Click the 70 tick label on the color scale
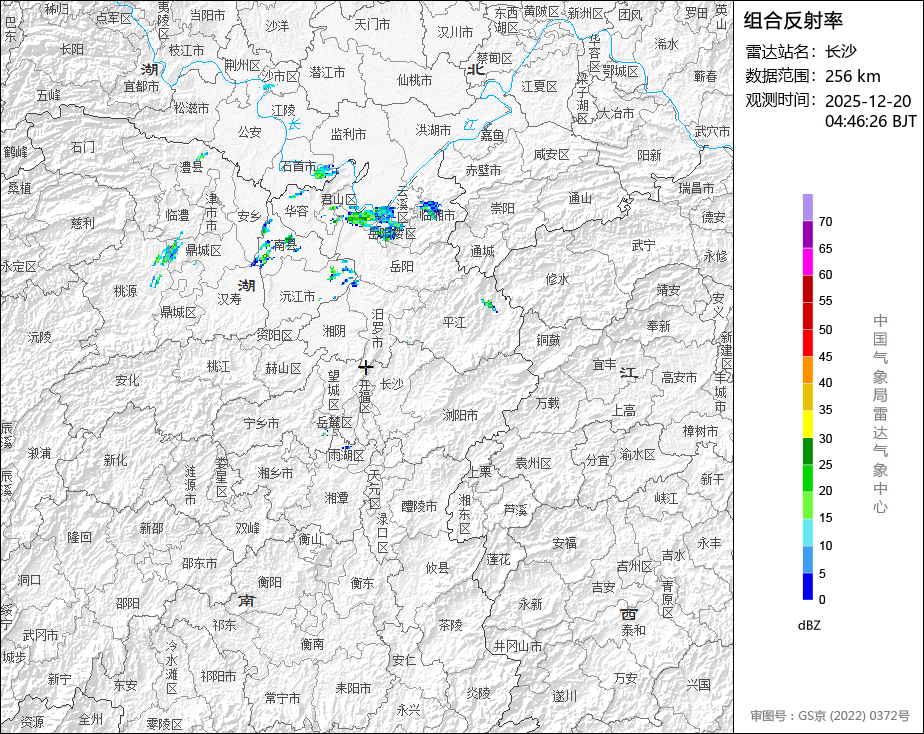924x734 pixels. (x=826, y=221)
